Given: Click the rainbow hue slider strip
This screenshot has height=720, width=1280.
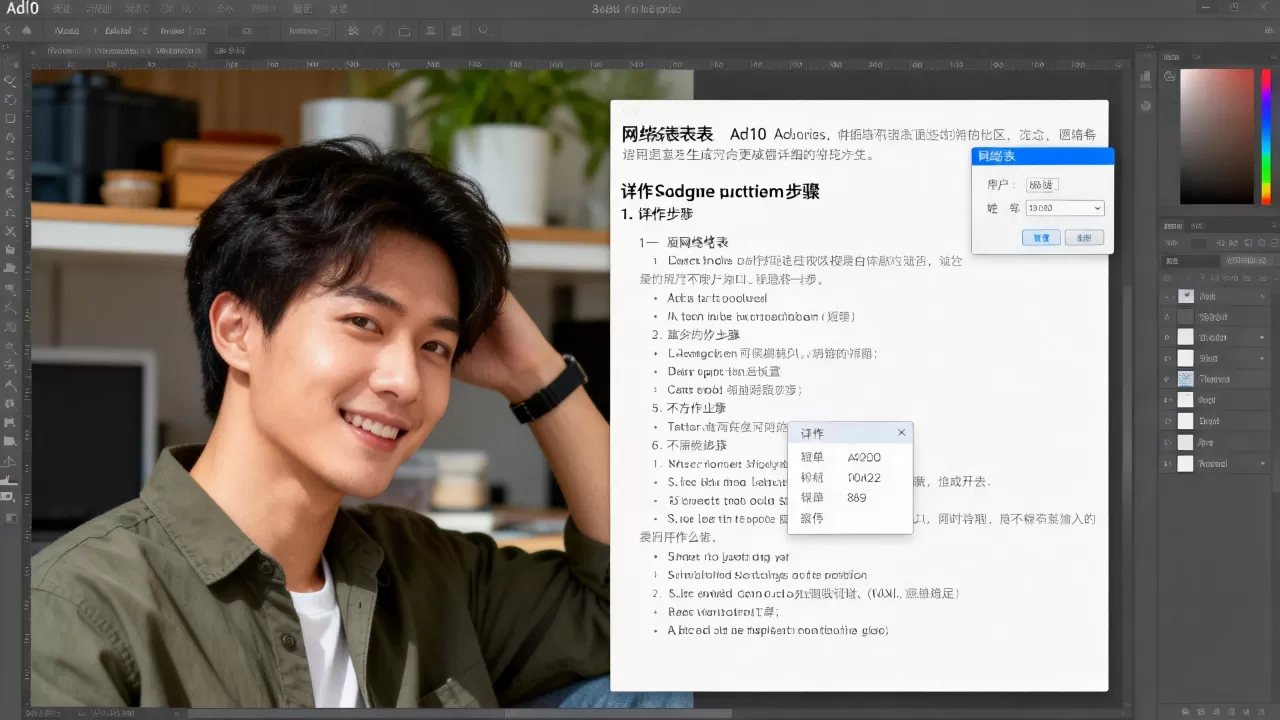Looking at the screenshot, I should tap(1265, 136).
